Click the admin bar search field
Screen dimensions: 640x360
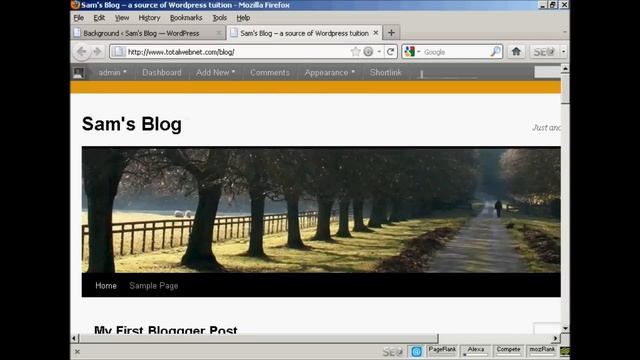tap(547, 72)
